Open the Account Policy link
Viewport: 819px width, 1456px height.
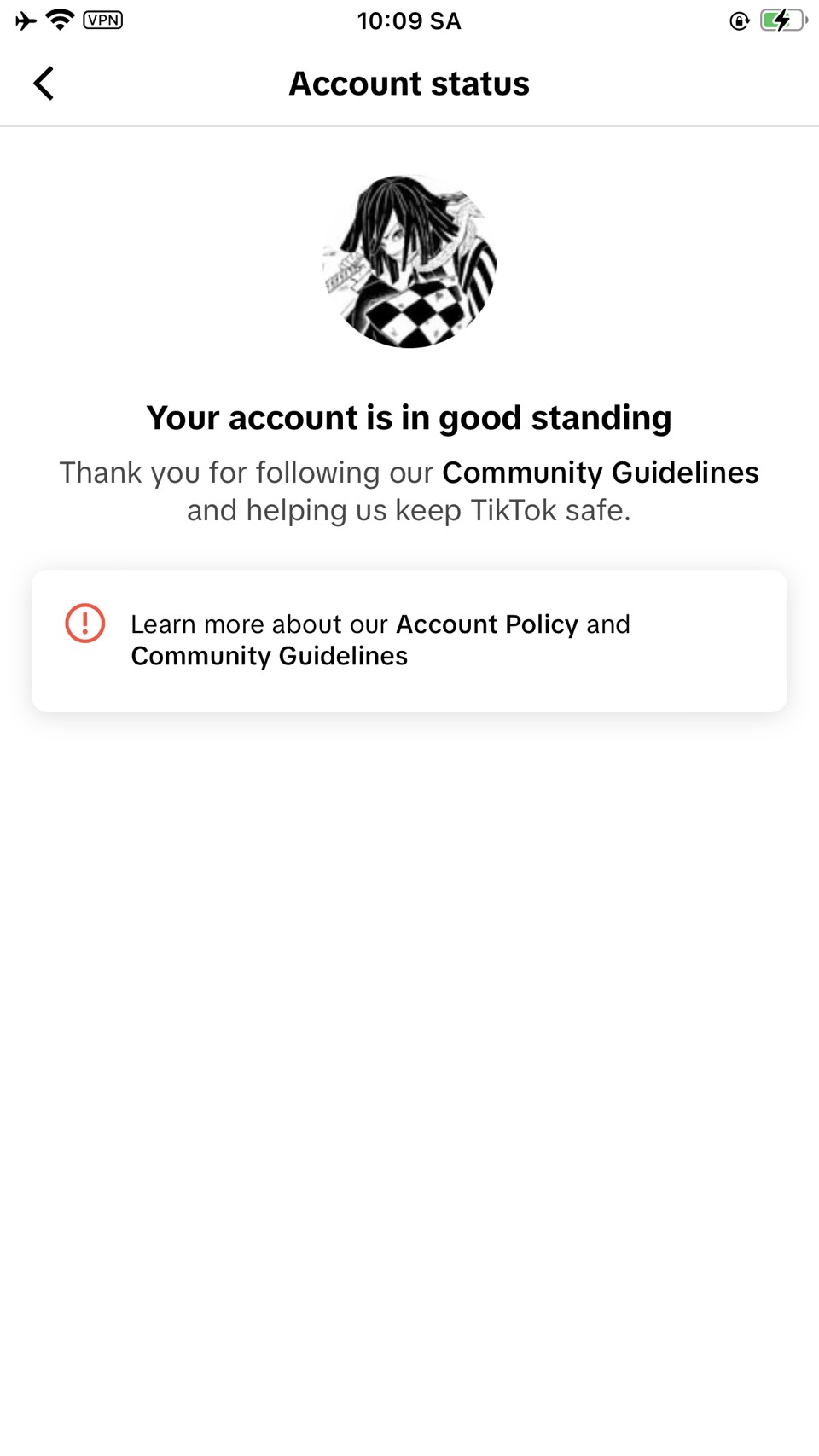point(486,624)
